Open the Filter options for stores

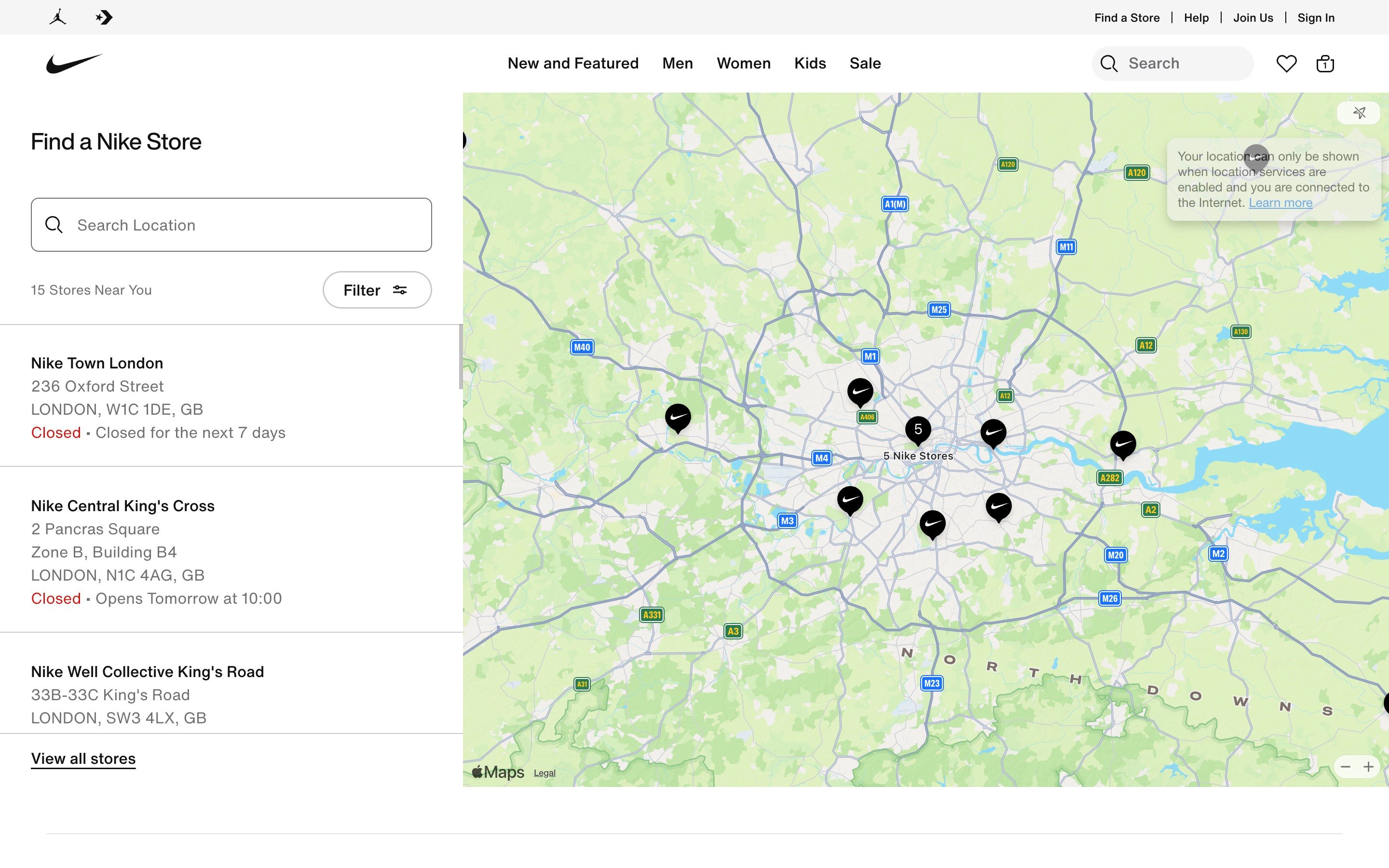pyautogui.click(x=377, y=290)
